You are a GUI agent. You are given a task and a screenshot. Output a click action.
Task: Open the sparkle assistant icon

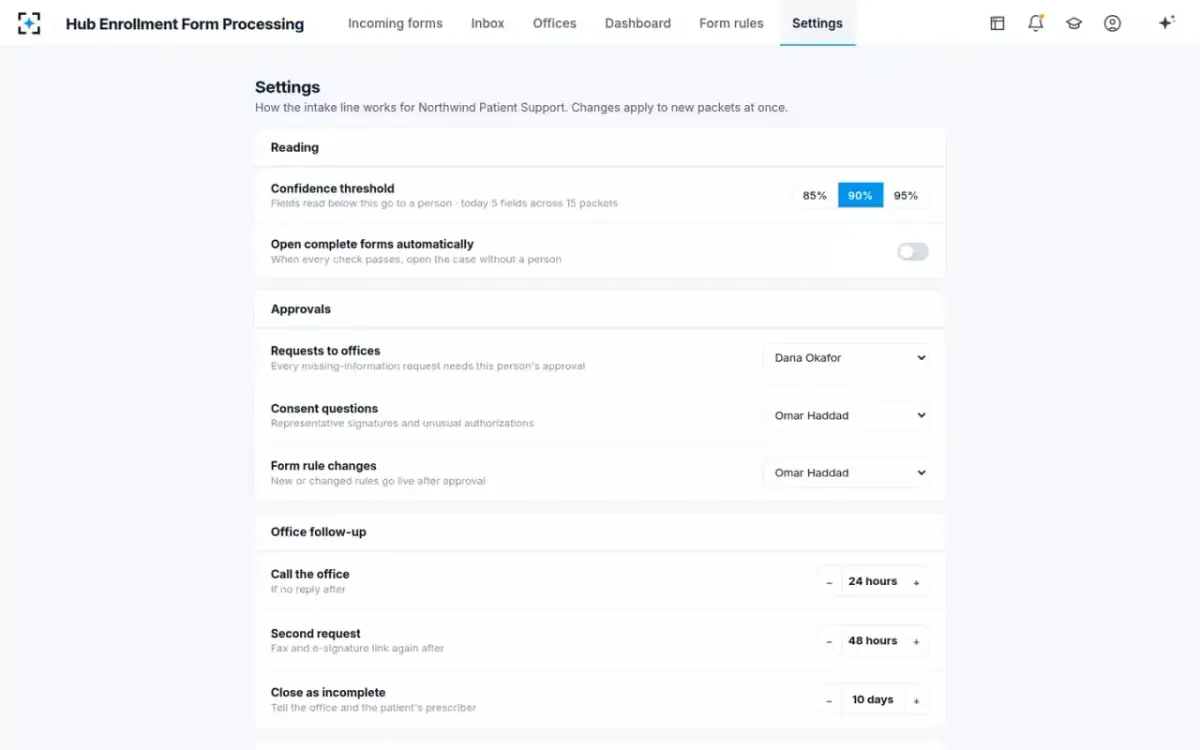pyautogui.click(x=1166, y=23)
